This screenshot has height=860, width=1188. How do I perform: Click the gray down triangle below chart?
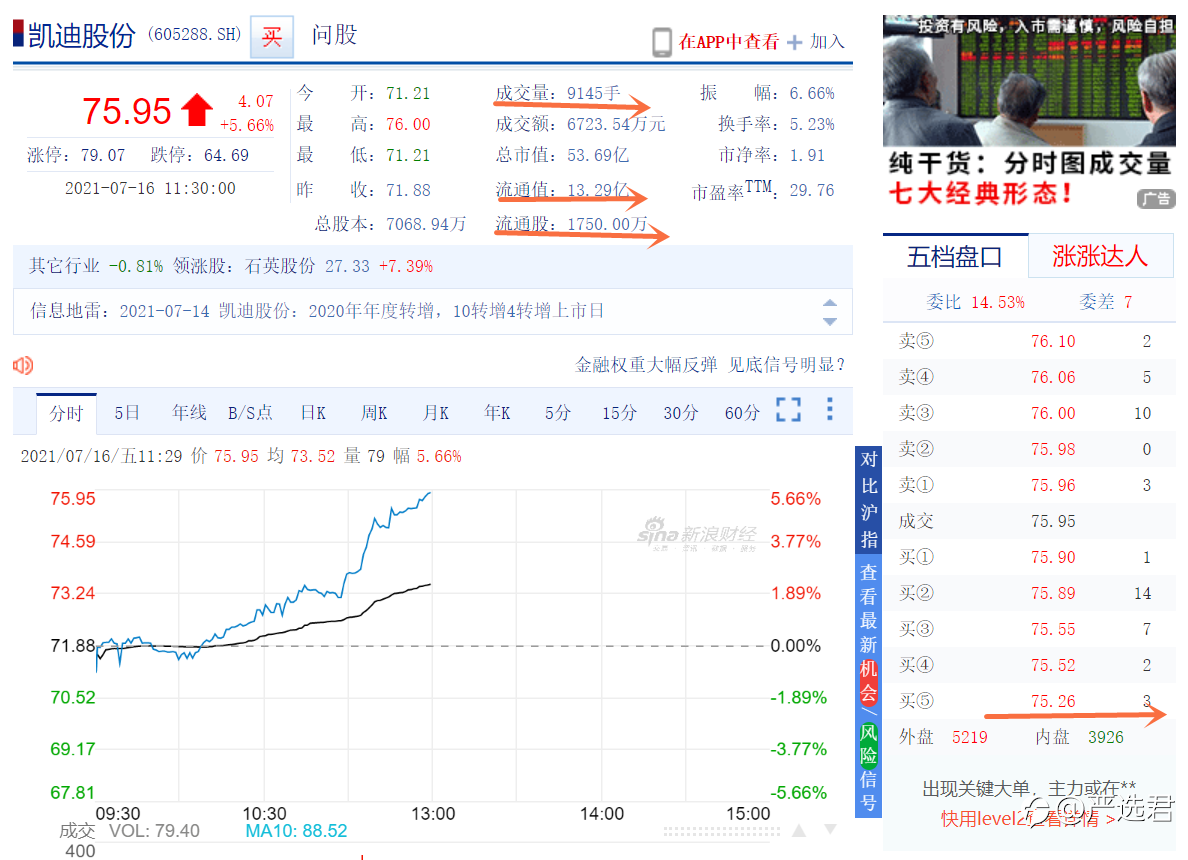coord(830,830)
